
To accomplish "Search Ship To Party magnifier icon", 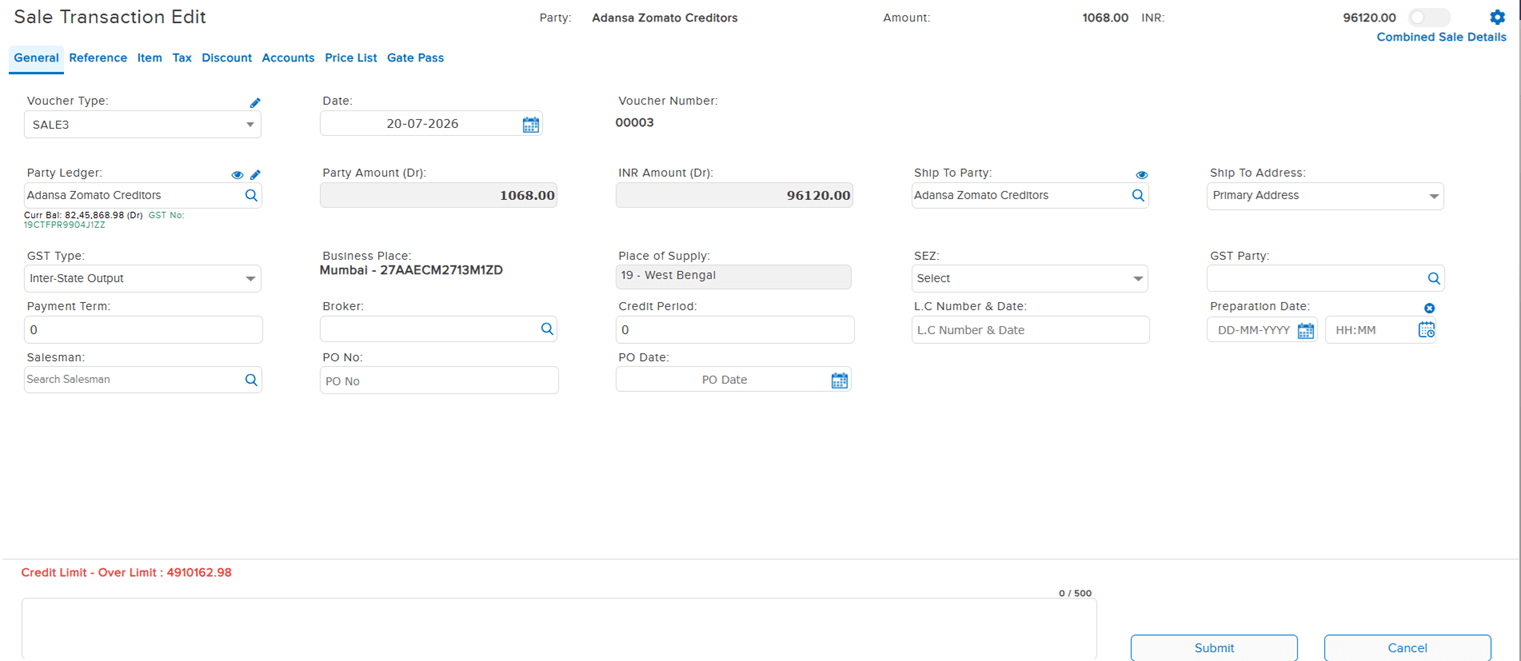I will click(x=1138, y=196).
